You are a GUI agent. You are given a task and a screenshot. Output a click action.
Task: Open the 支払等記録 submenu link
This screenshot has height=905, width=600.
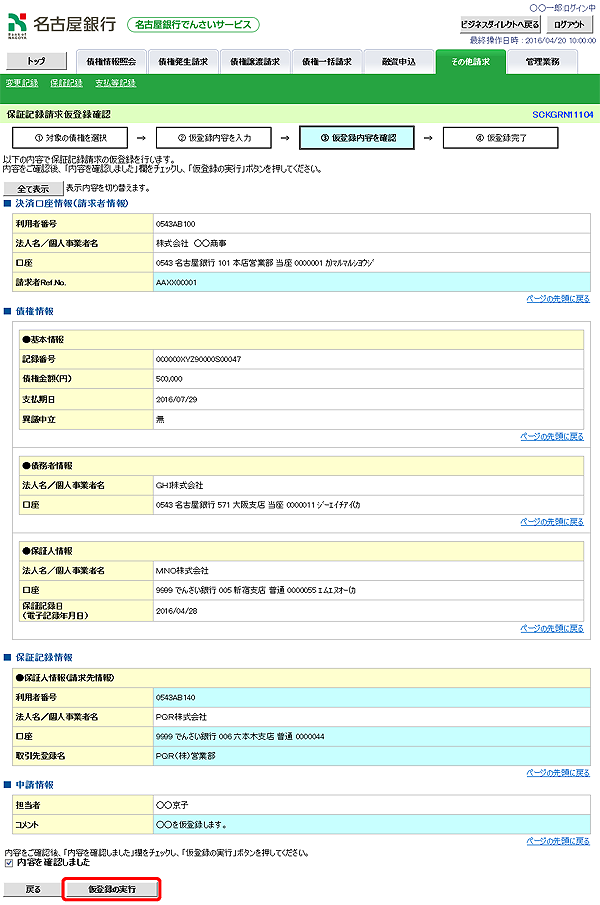[115, 83]
